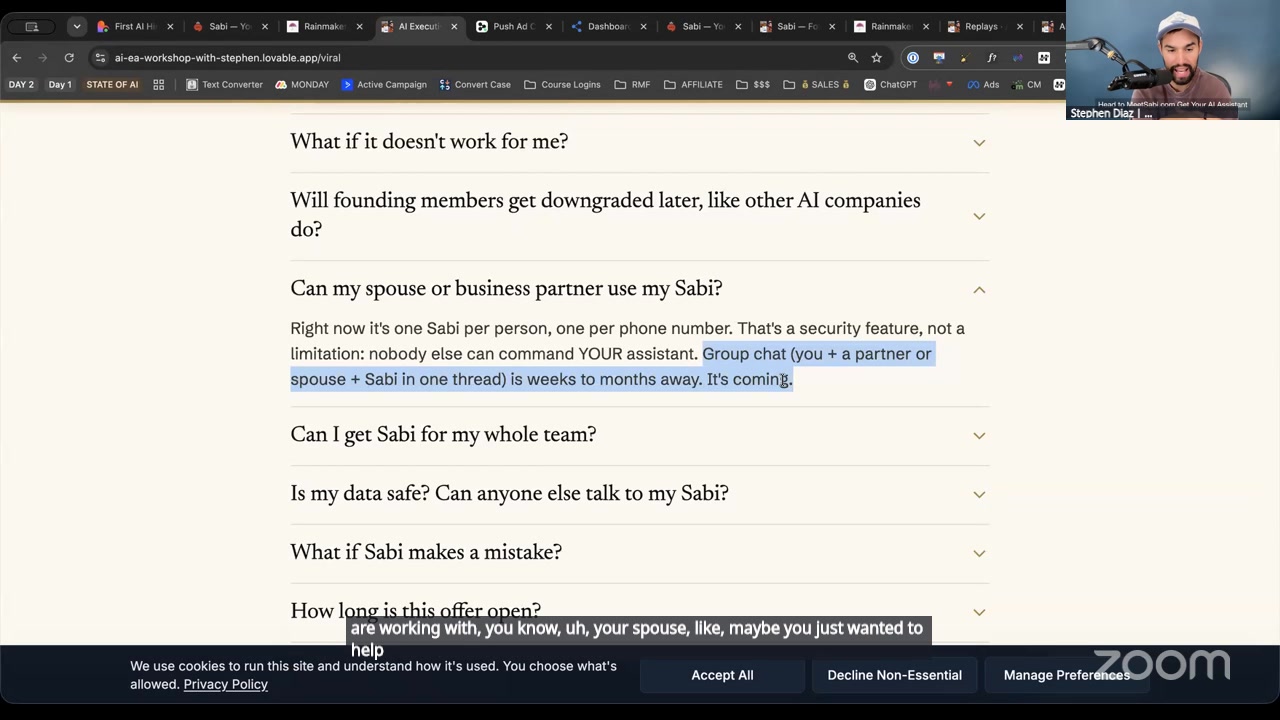This screenshot has width=1280, height=720.
Task: Open the Course Logins bookmark folder
Action: pyautogui.click(x=562, y=85)
